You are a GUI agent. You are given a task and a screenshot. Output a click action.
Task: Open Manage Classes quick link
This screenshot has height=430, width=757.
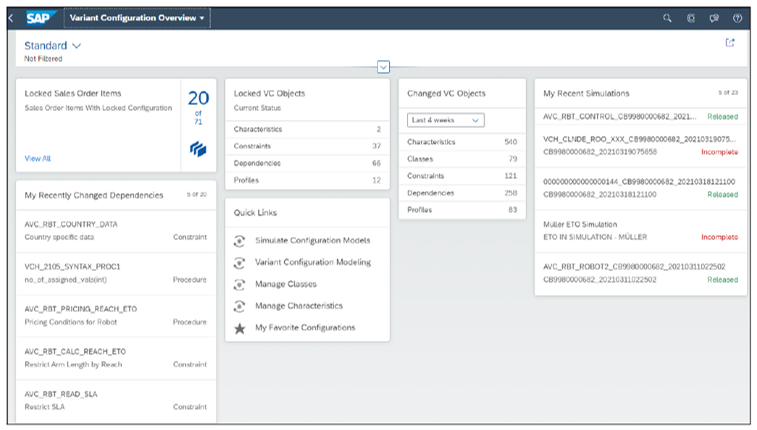point(286,284)
